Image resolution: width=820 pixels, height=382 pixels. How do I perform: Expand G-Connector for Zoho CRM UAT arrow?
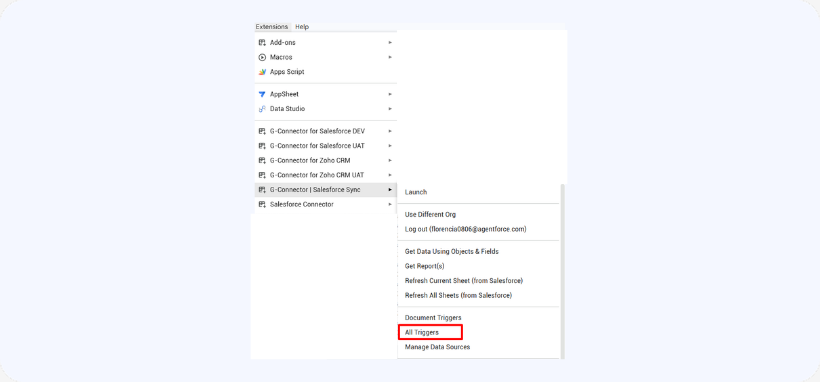pos(390,175)
